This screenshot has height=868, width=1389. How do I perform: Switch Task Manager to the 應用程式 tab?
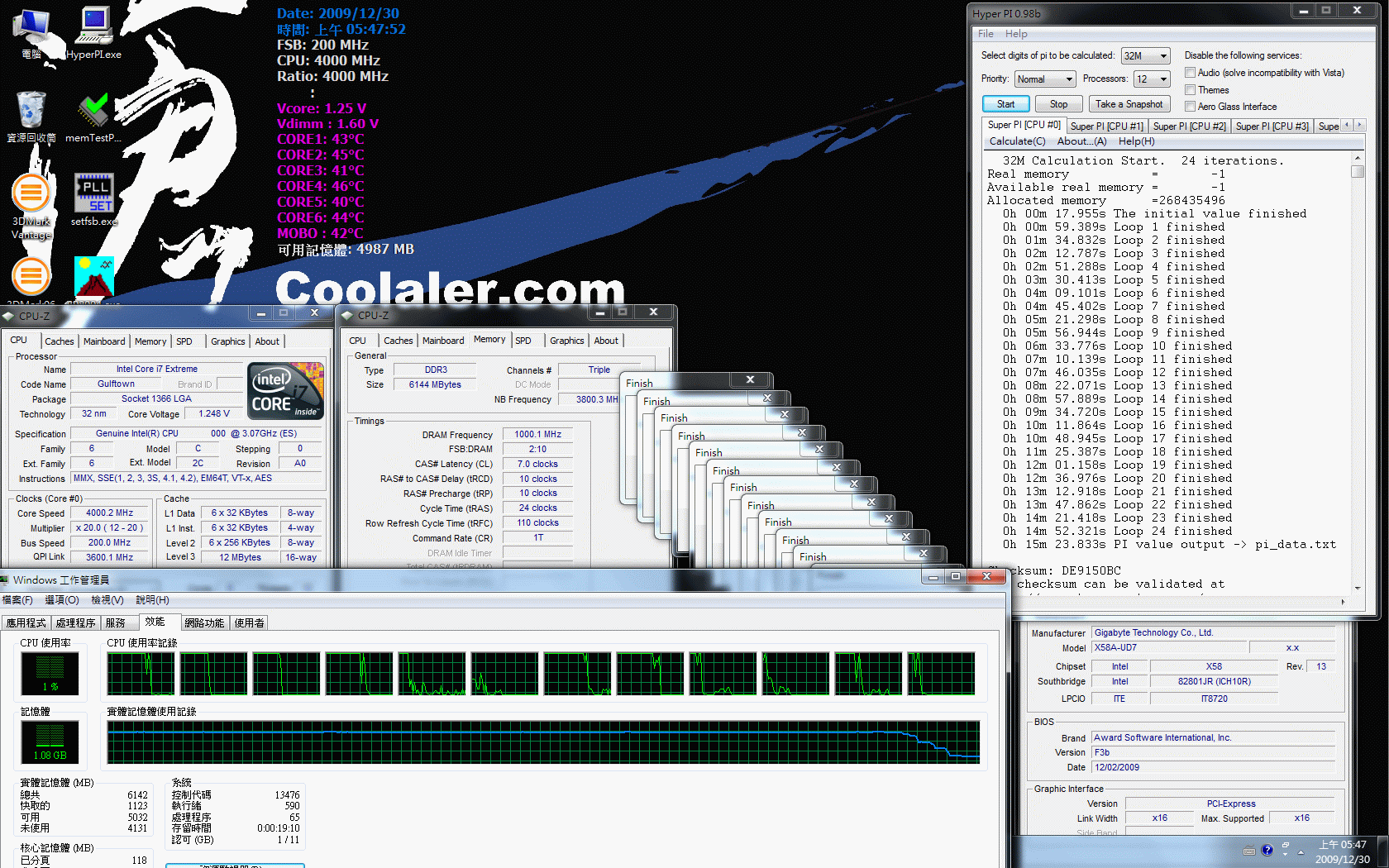pos(26,623)
